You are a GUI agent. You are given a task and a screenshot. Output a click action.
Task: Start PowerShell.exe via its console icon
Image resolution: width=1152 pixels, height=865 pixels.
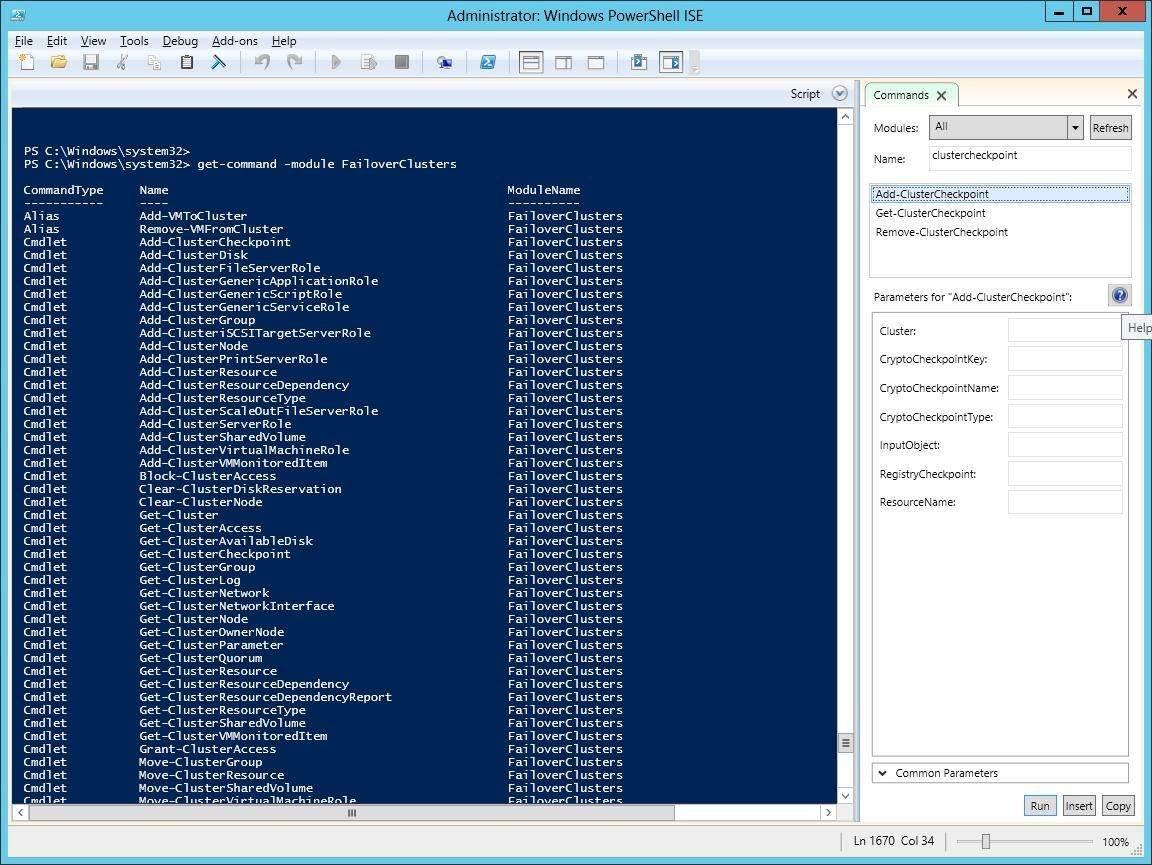click(x=488, y=62)
